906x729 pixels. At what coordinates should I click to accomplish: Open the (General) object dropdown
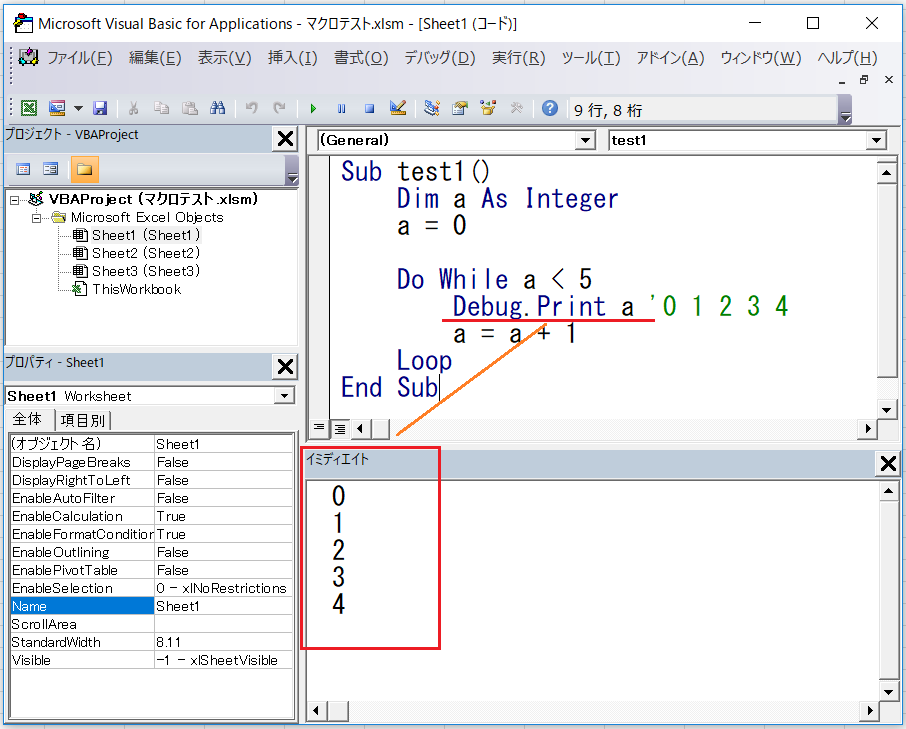[585, 141]
